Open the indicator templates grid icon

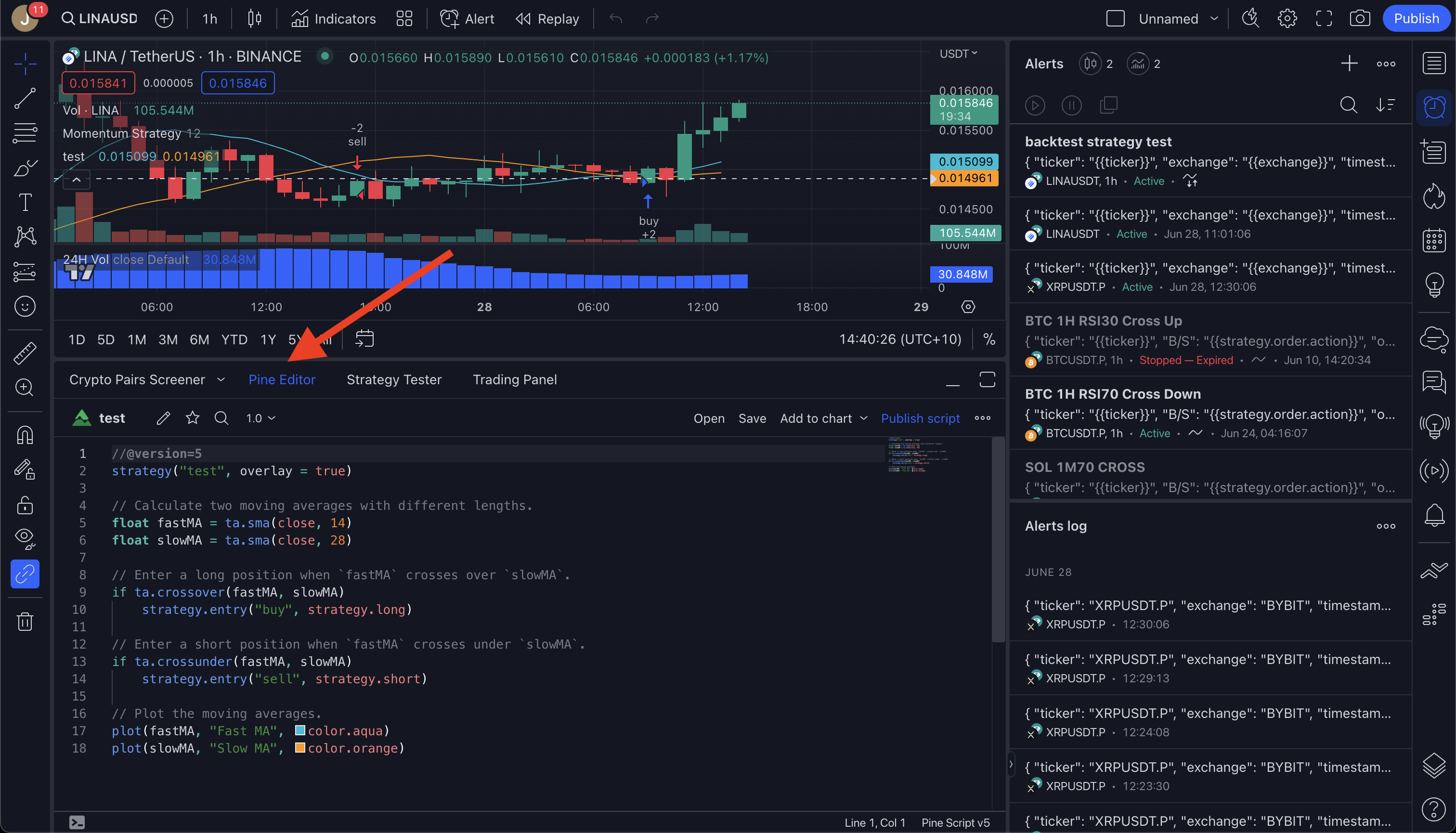[x=404, y=18]
